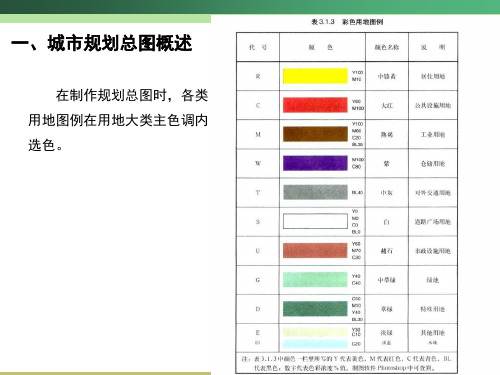Image resolution: width=500 pixels, height=375 pixels.
Task: Click the description '绿地' in row G
Action: (x=433, y=280)
